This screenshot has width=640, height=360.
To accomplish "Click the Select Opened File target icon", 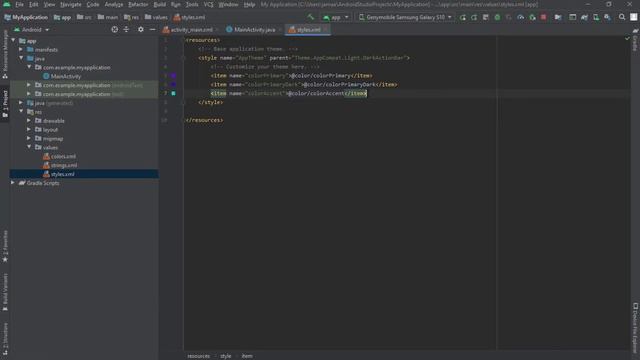I will [115, 29].
